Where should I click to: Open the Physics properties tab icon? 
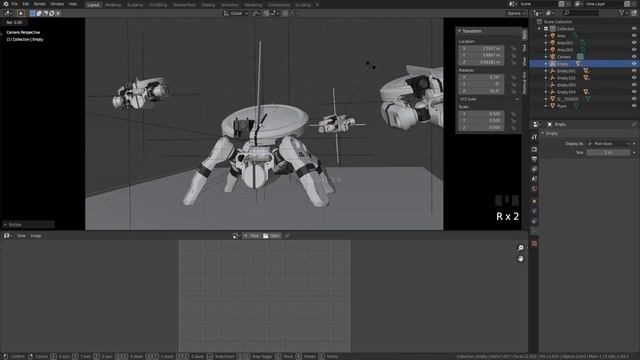pos(534,211)
